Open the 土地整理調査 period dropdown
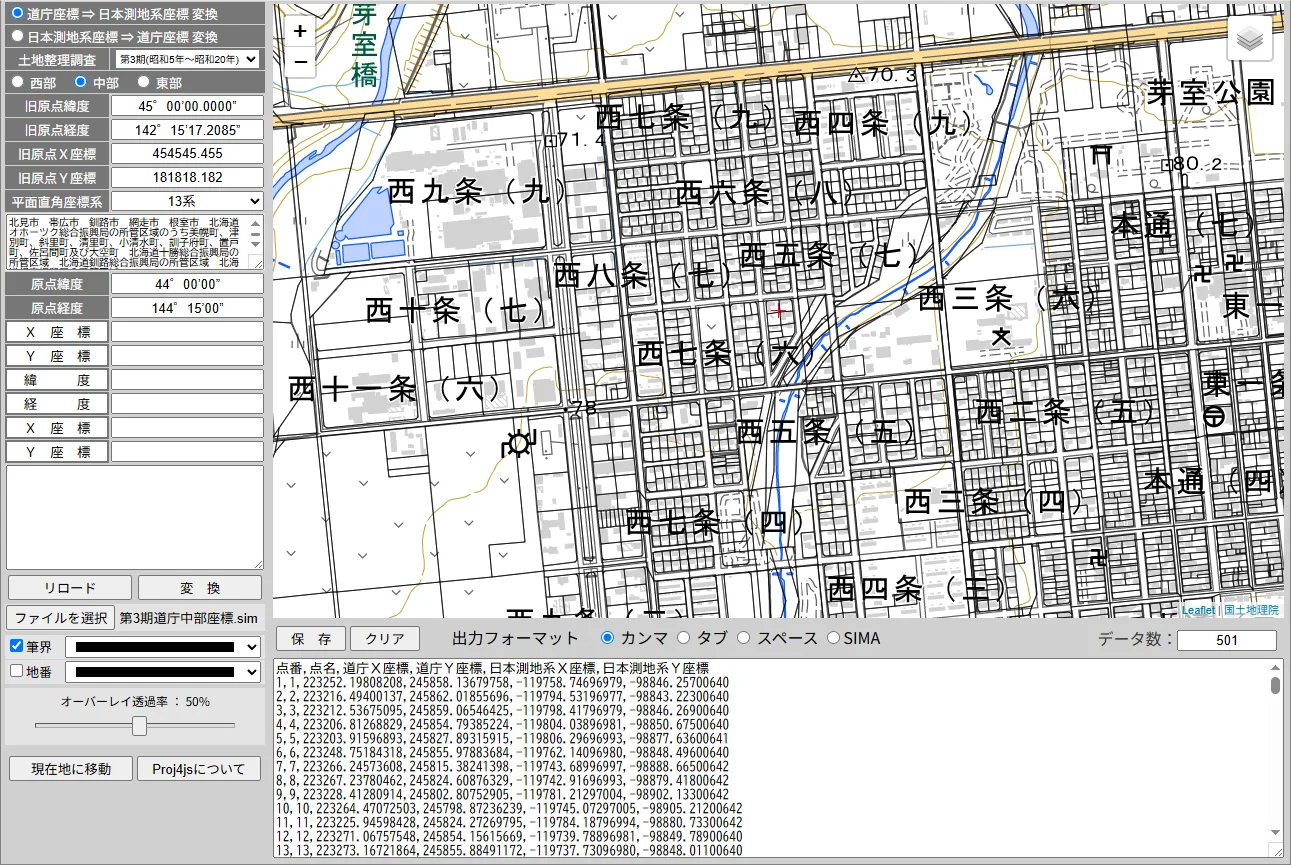Image resolution: width=1291 pixels, height=865 pixels. pos(187,59)
